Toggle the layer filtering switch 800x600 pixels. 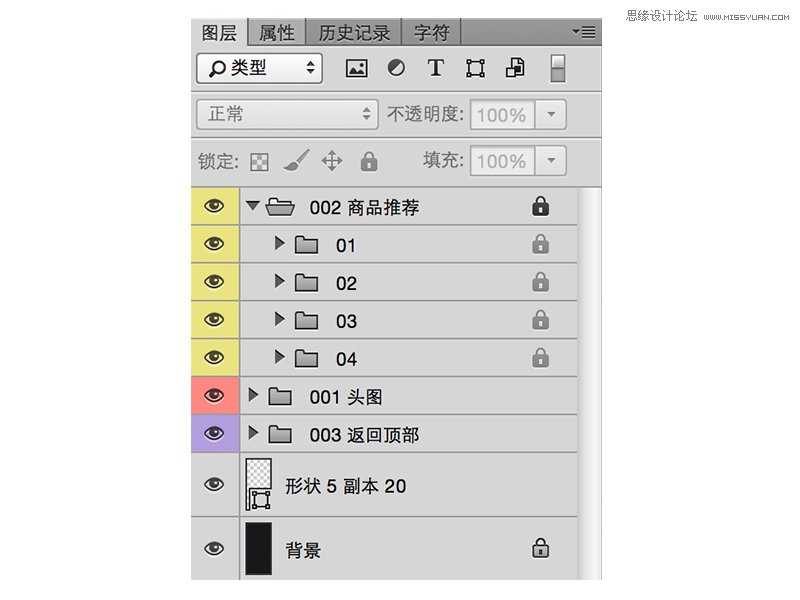557,68
